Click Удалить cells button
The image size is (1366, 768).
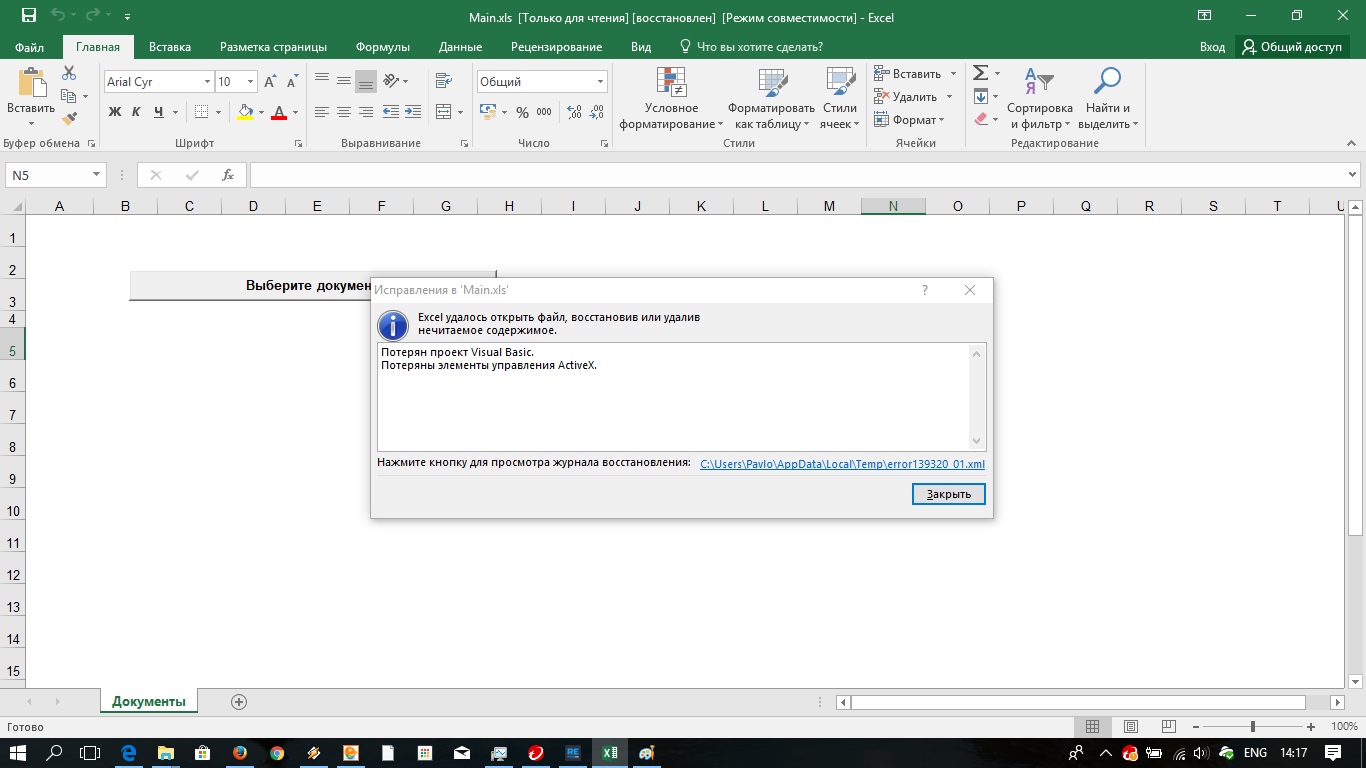point(906,97)
